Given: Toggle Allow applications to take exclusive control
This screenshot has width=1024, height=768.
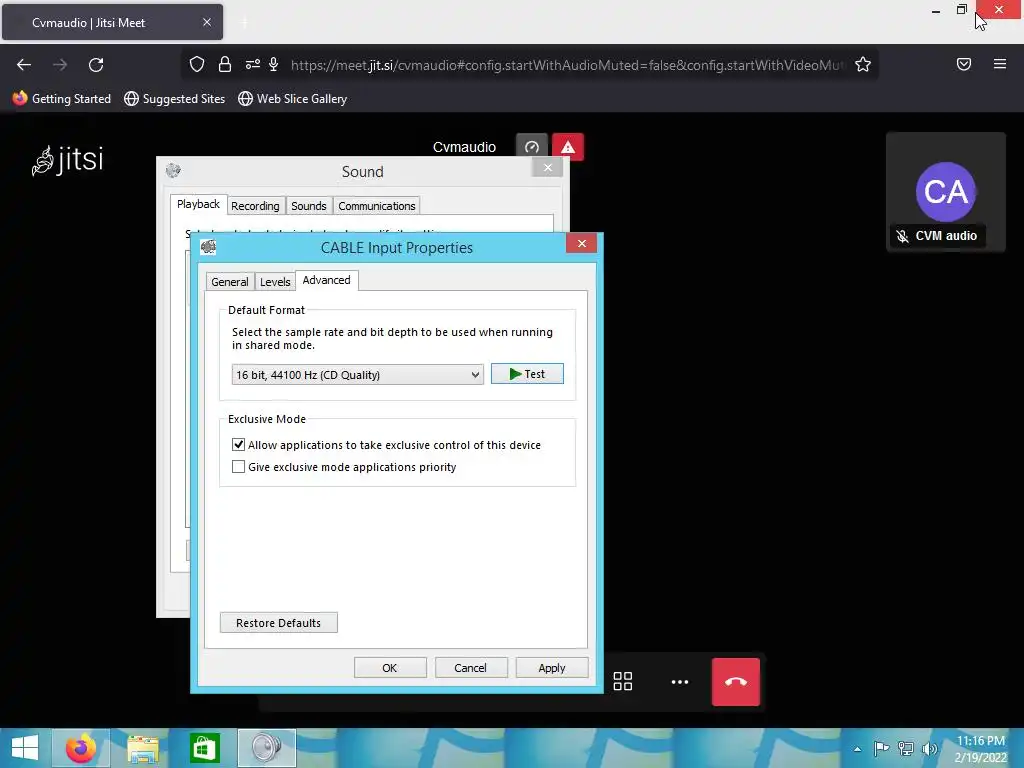Looking at the screenshot, I should (x=238, y=445).
